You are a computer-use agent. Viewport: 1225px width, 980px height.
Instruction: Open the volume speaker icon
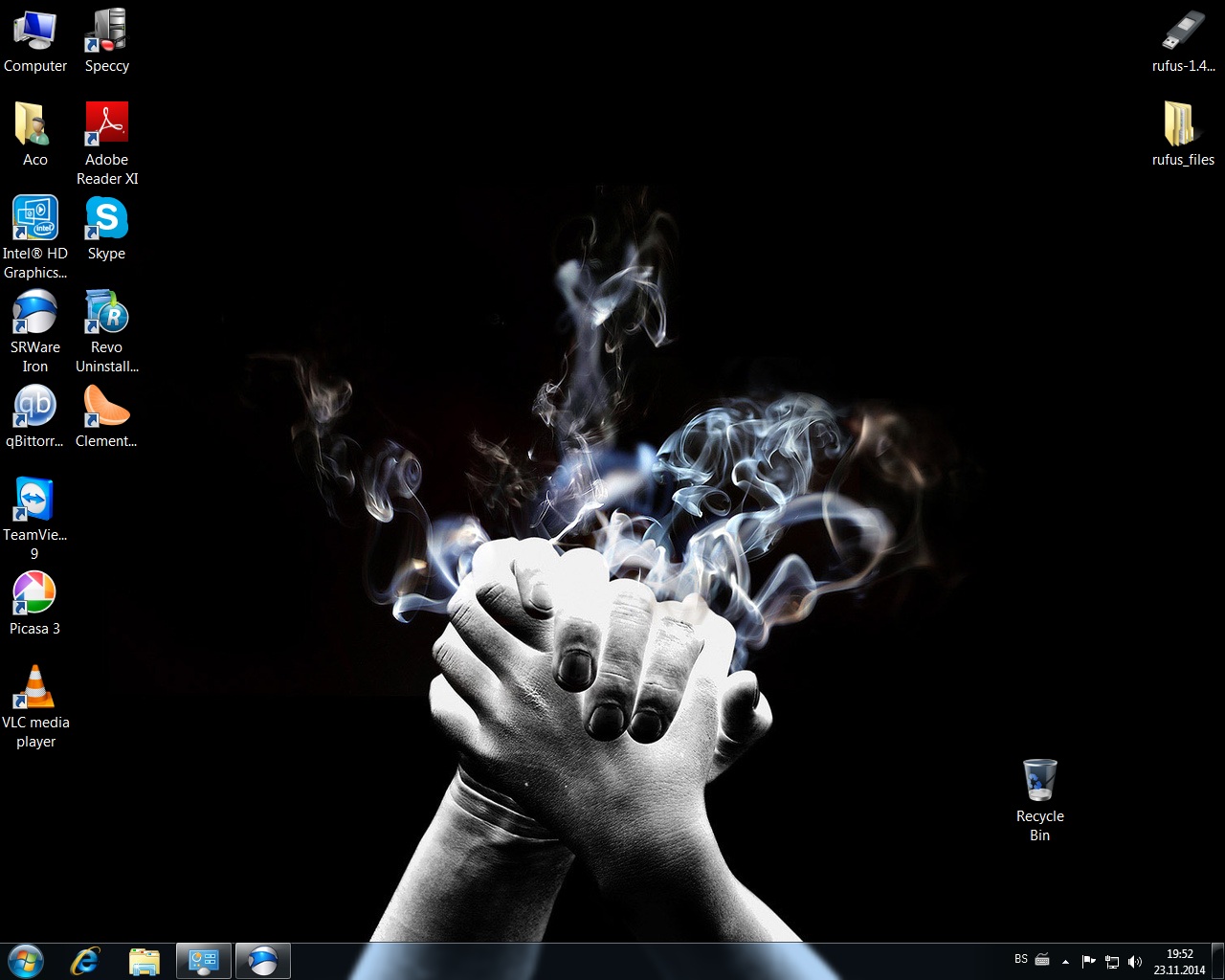[1135, 962]
